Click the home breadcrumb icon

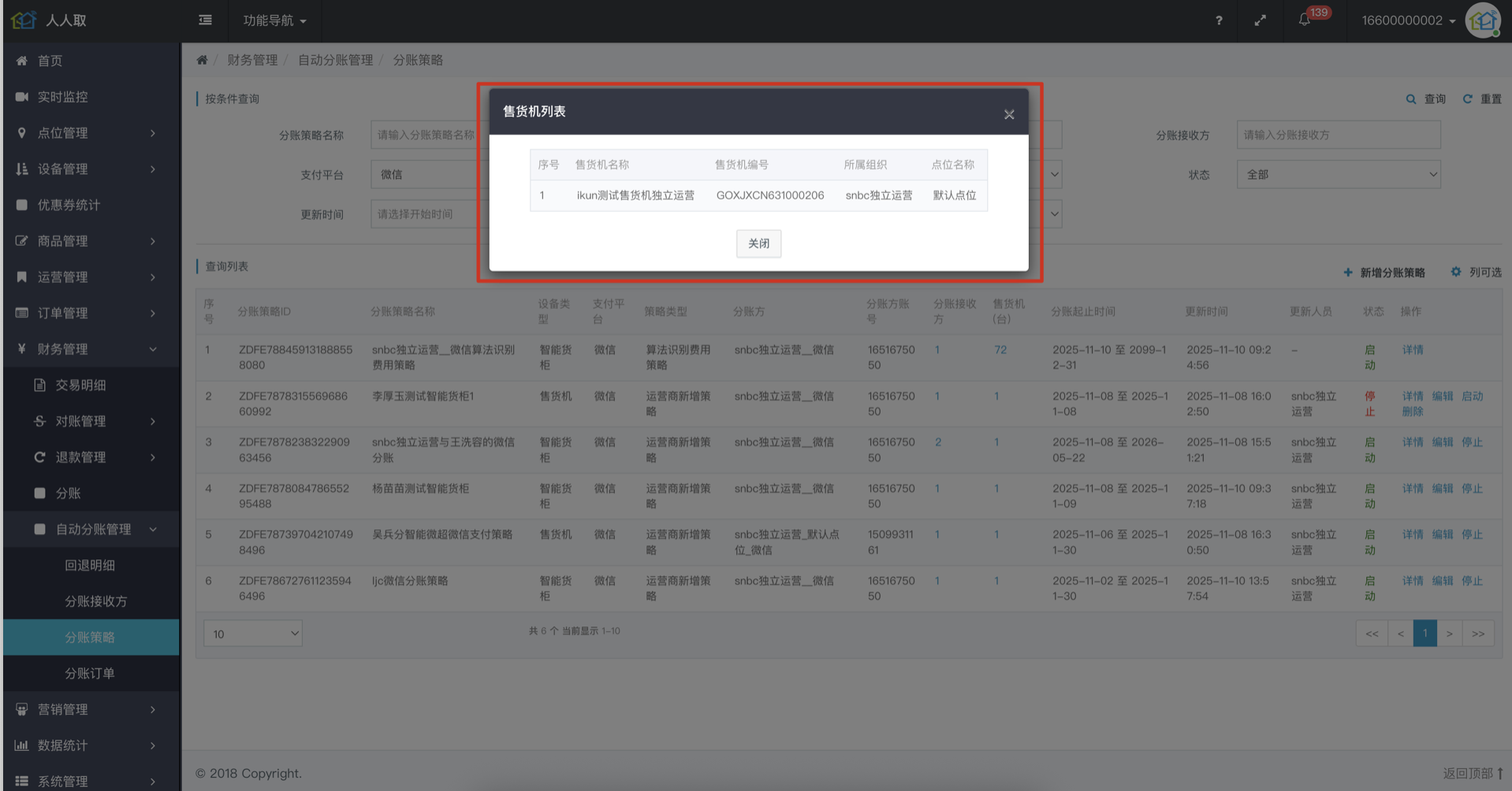[x=202, y=60]
